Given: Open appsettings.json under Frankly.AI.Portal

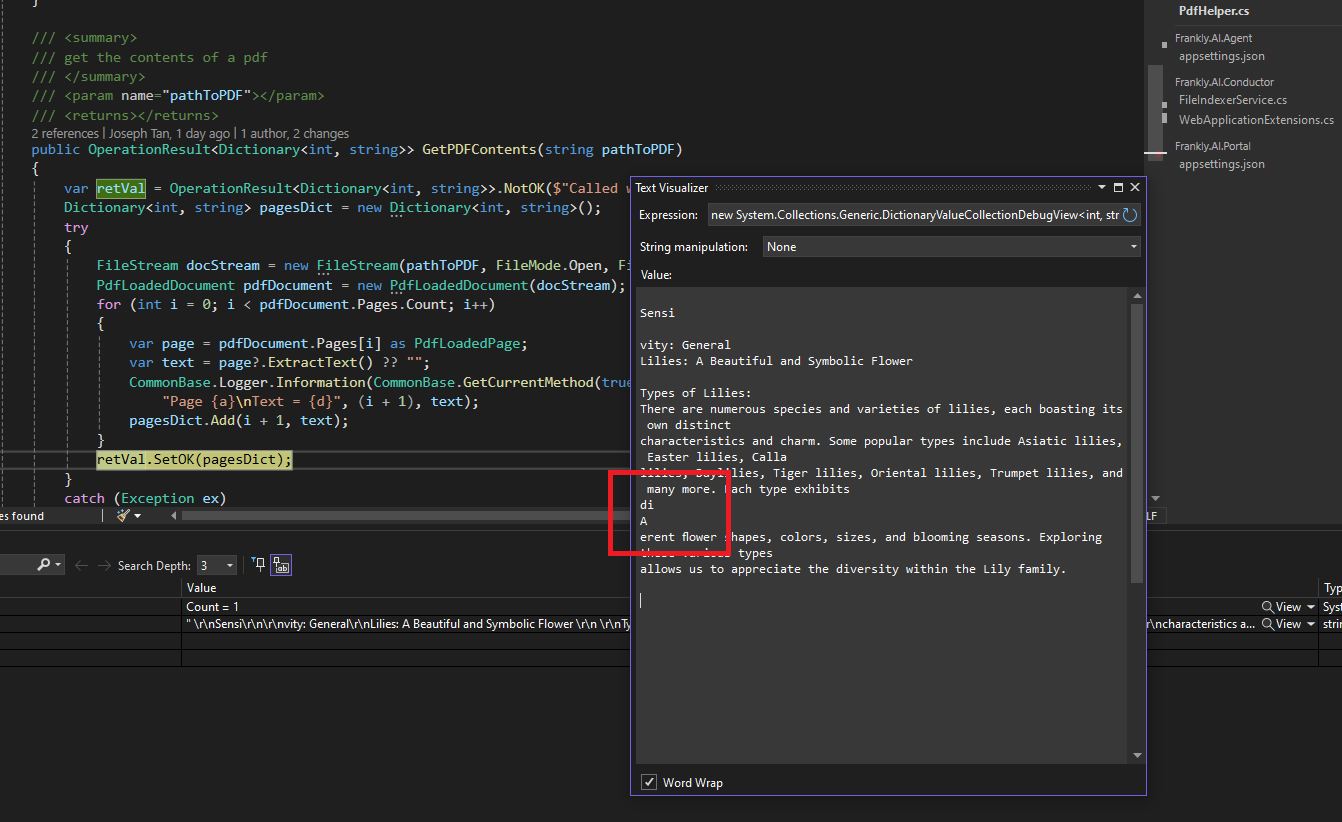Looking at the screenshot, I should coord(1221,164).
